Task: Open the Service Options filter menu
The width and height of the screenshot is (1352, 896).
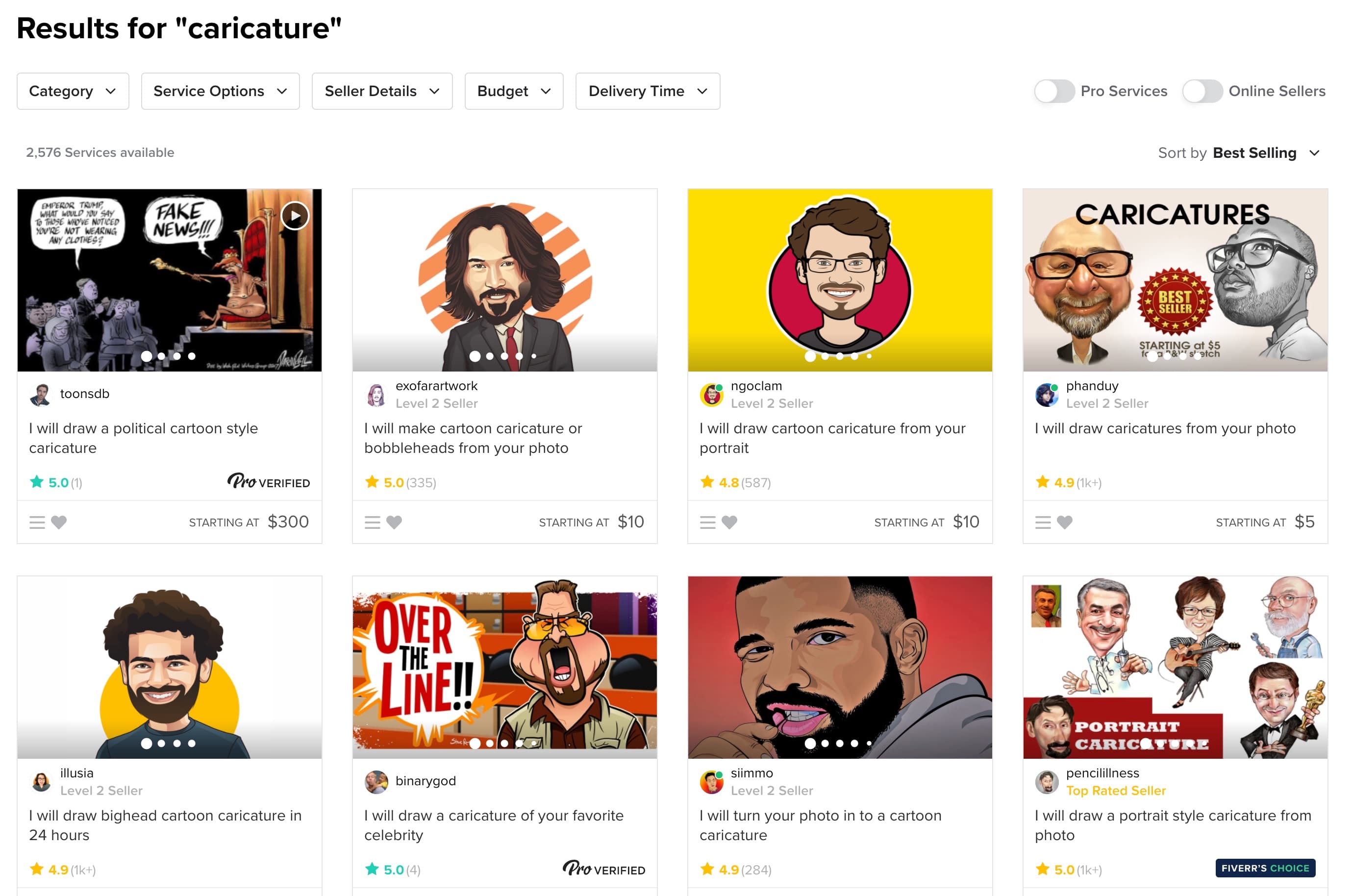Action: (220, 92)
